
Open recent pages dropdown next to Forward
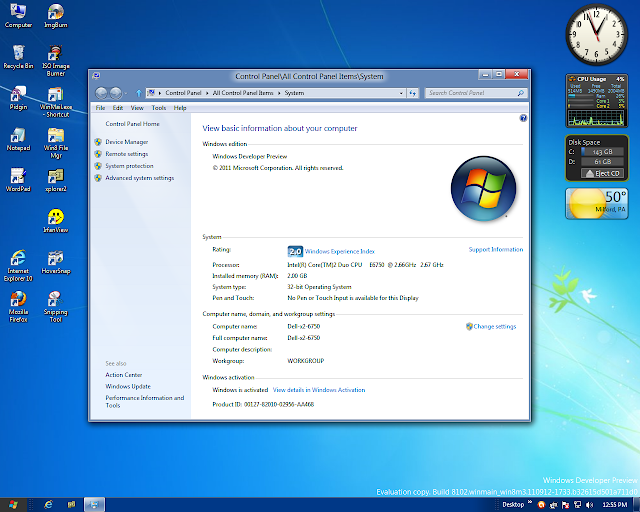click(126, 93)
